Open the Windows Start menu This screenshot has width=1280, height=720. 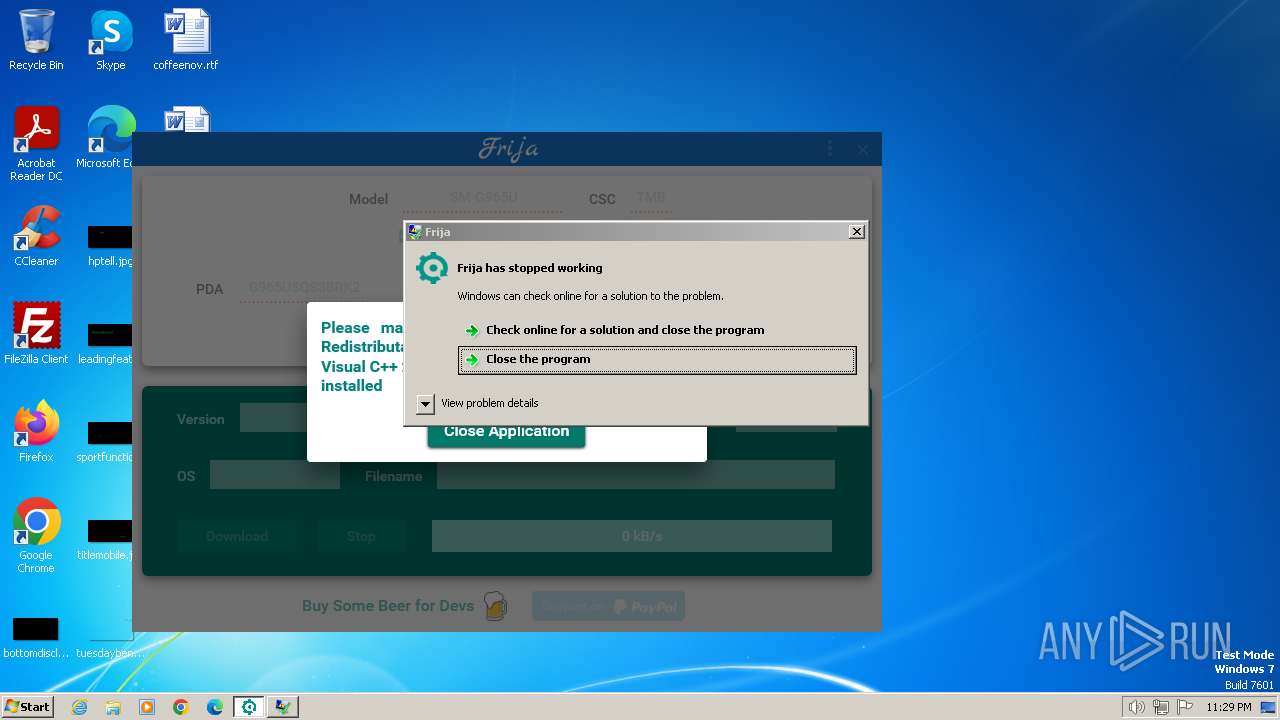pyautogui.click(x=28, y=706)
